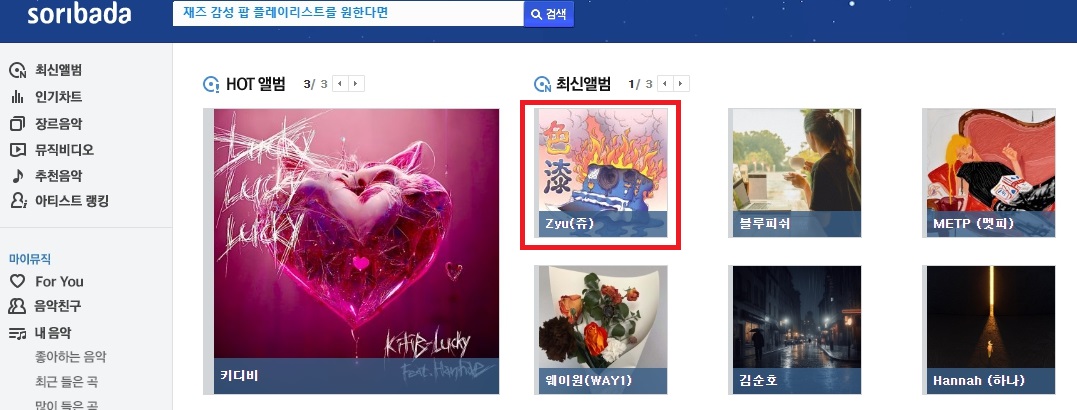This screenshot has width=1077, height=410.
Task: Click the 검색 search button
Action: (549, 14)
